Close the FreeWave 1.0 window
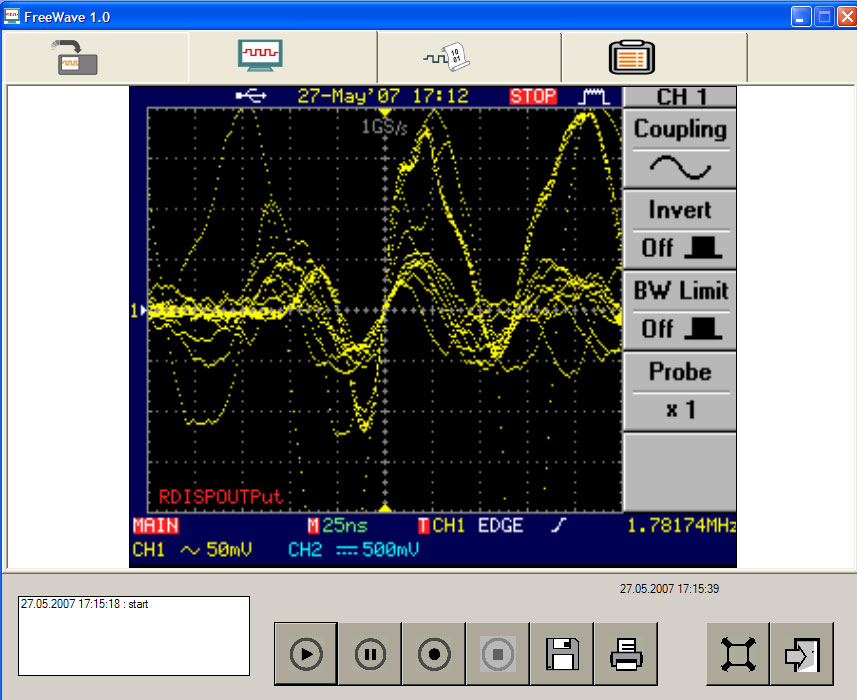Screen dimensions: 857x700 coord(847,16)
